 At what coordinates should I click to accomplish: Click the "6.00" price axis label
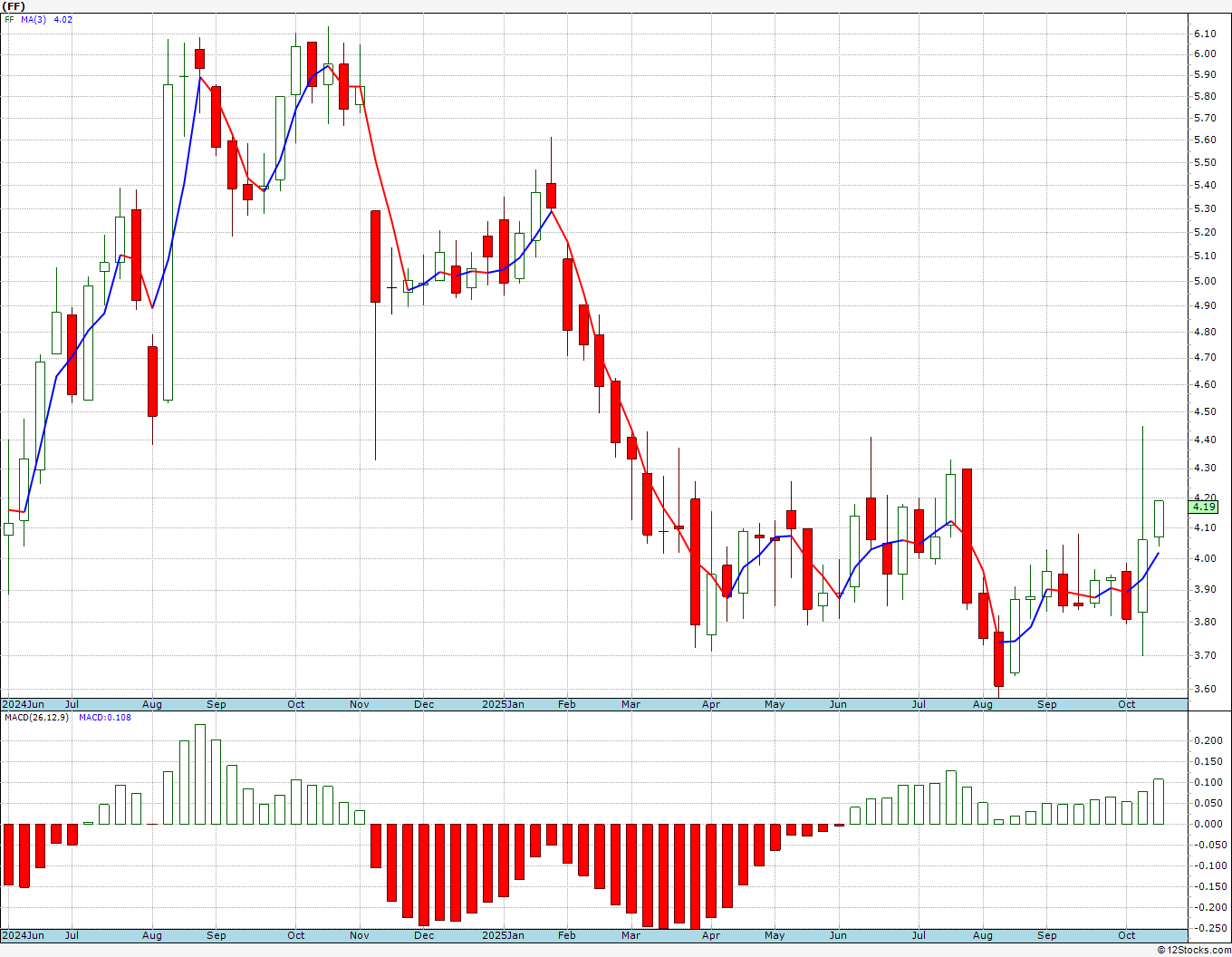click(1204, 53)
